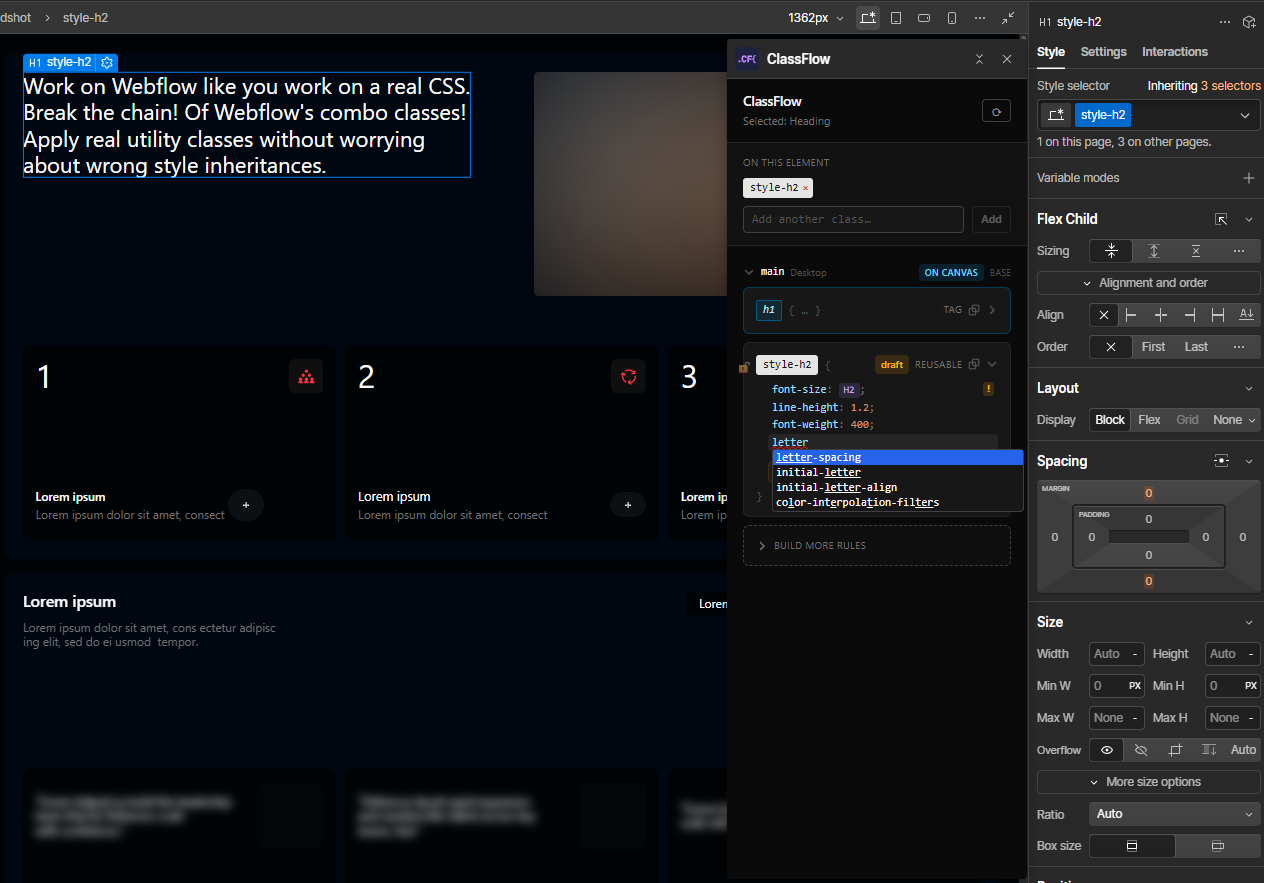
Task: Open more breakpoints ellipsis in top bar
Action: (x=980, y=18)
